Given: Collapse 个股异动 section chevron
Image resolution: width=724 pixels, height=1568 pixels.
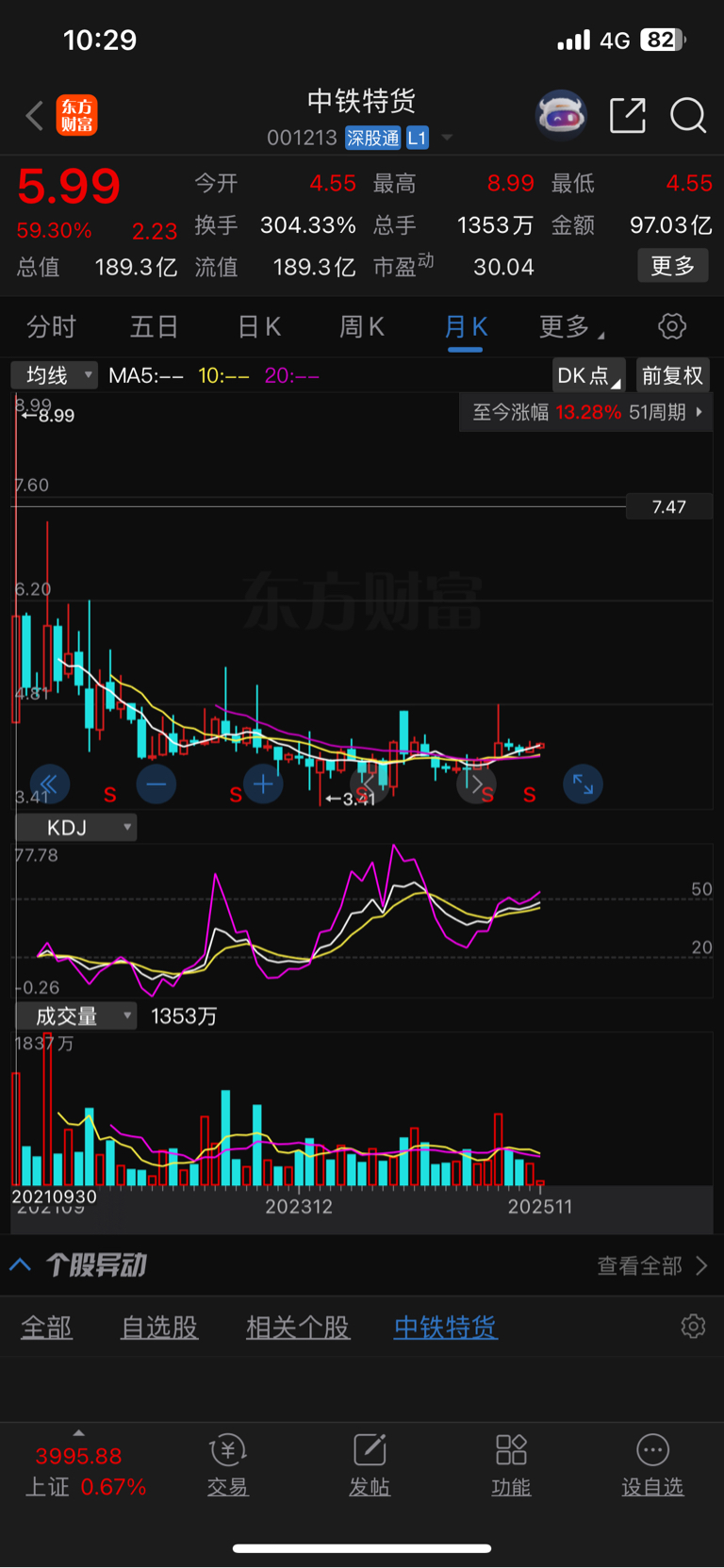Looking at the screenshot, I should pos(20,1264).
